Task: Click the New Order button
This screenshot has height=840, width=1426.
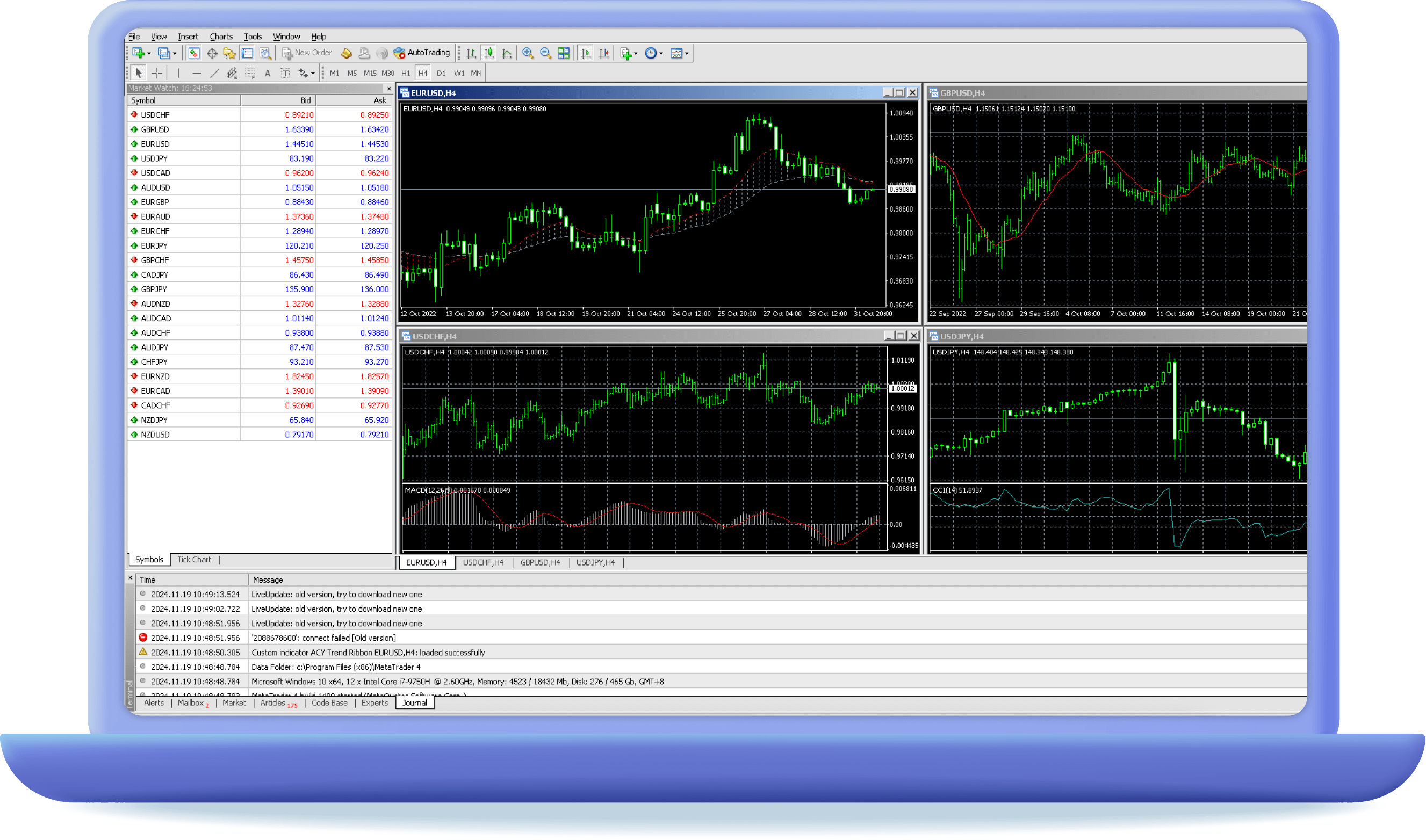Action: (307, 53)
